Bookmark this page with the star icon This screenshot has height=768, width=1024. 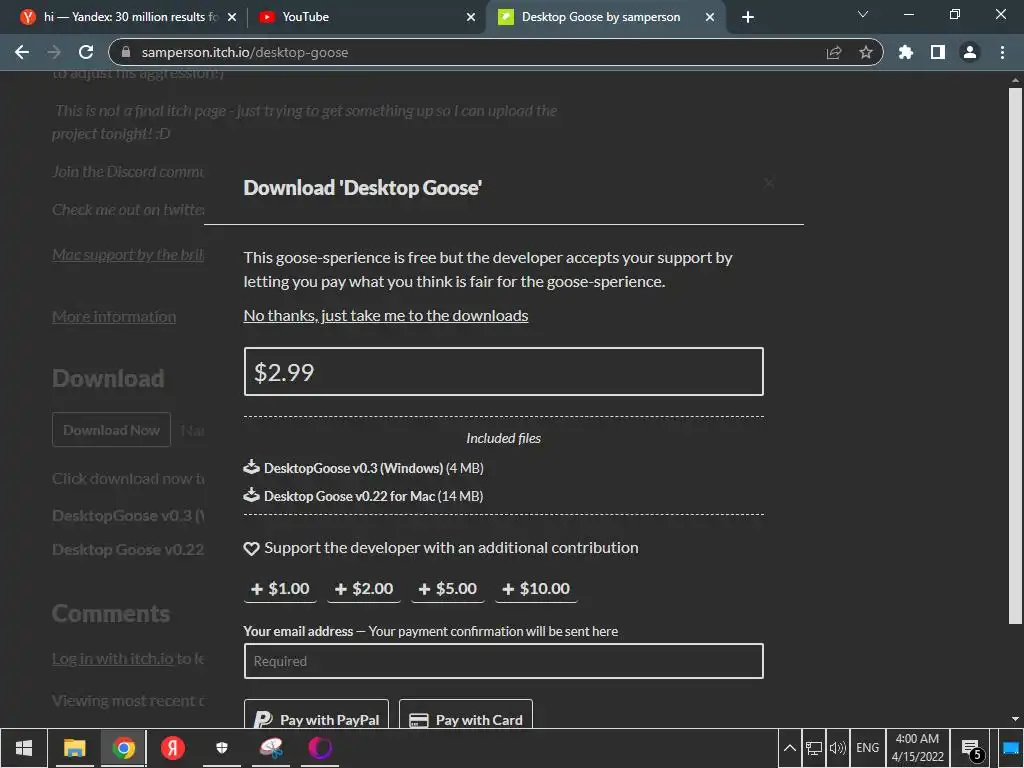[866, 52]
